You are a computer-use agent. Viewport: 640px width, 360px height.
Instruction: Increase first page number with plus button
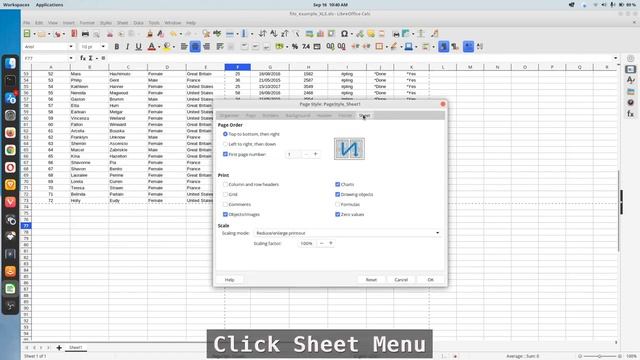[x=315, y=154]
